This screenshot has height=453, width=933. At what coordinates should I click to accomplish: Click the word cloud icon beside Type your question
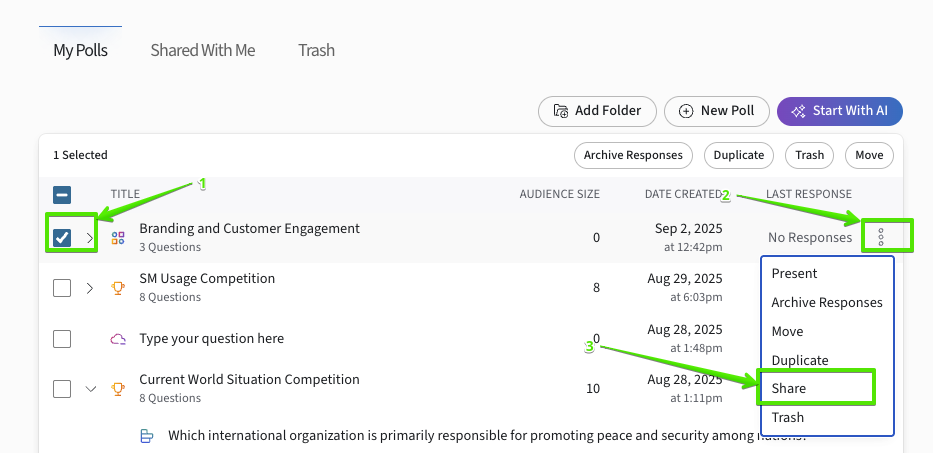[x=118, y=339]
